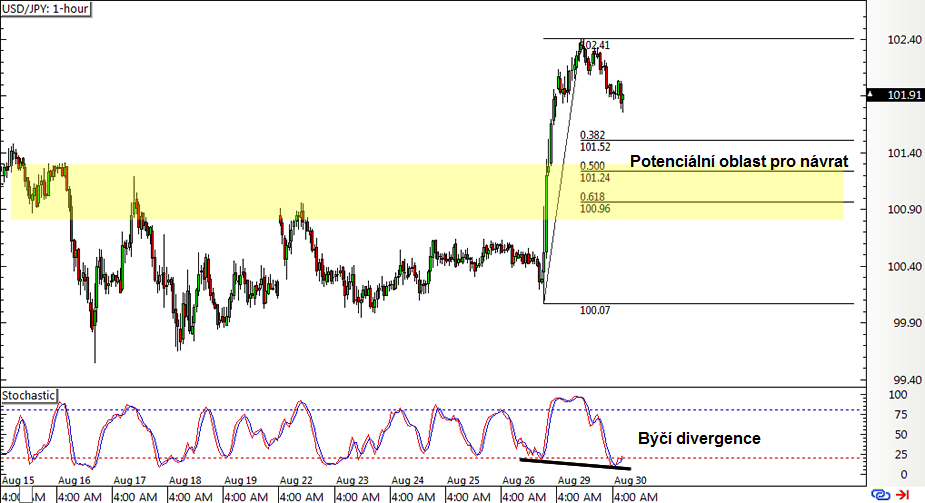Click the red chart shift arrow icon

pos(902,494)
